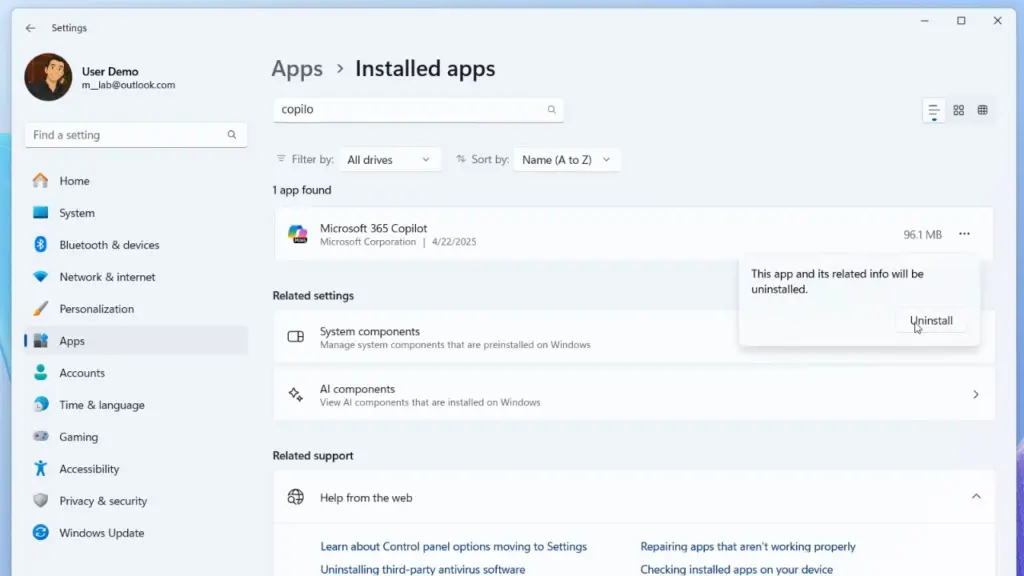Click the Find a setting search field
Screen dimensions: 1024x576
click(x=125, y=135)
